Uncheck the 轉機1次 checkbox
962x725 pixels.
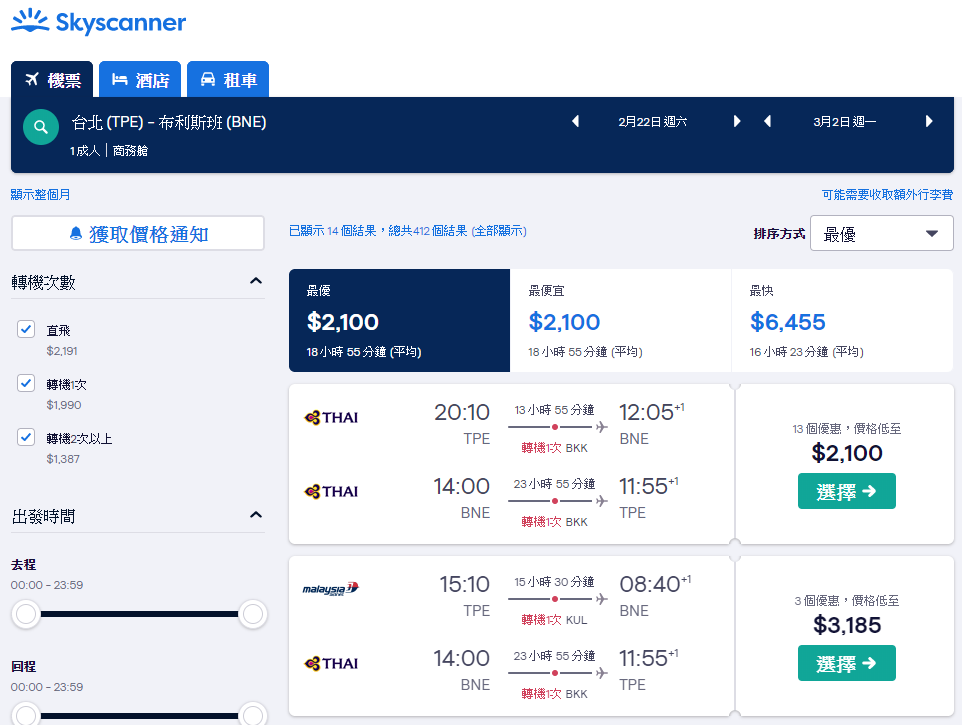click(x=26, y=383)
